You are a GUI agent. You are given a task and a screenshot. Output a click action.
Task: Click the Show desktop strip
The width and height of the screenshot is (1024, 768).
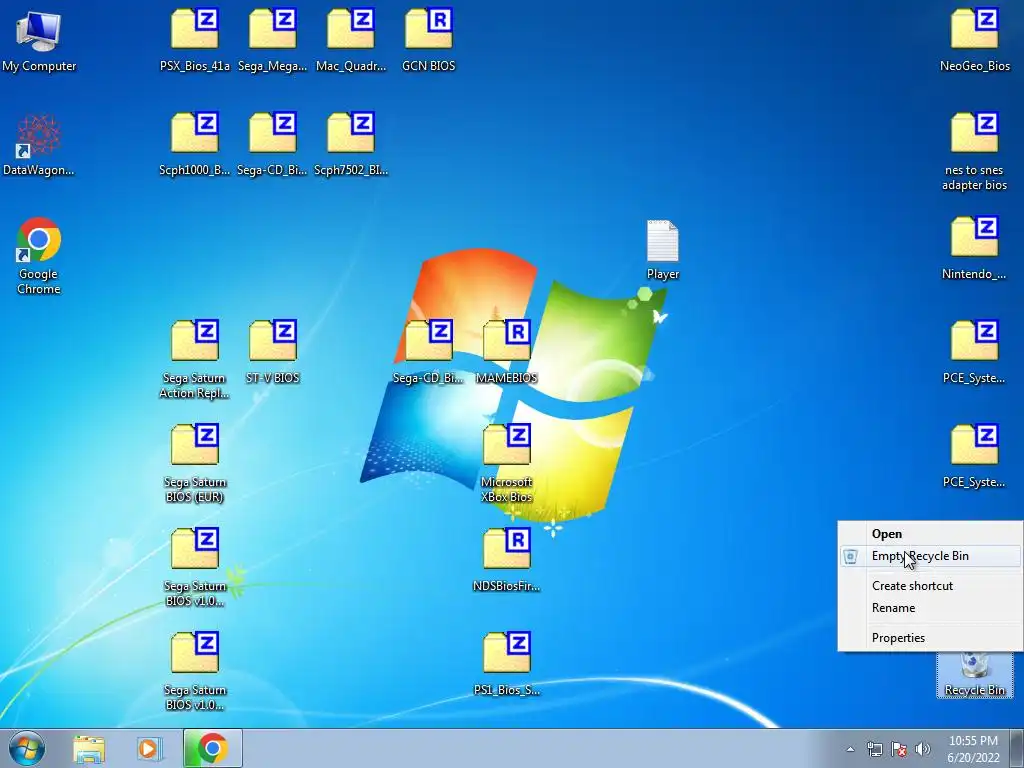pyautogui.click(x=1017, y=748)
